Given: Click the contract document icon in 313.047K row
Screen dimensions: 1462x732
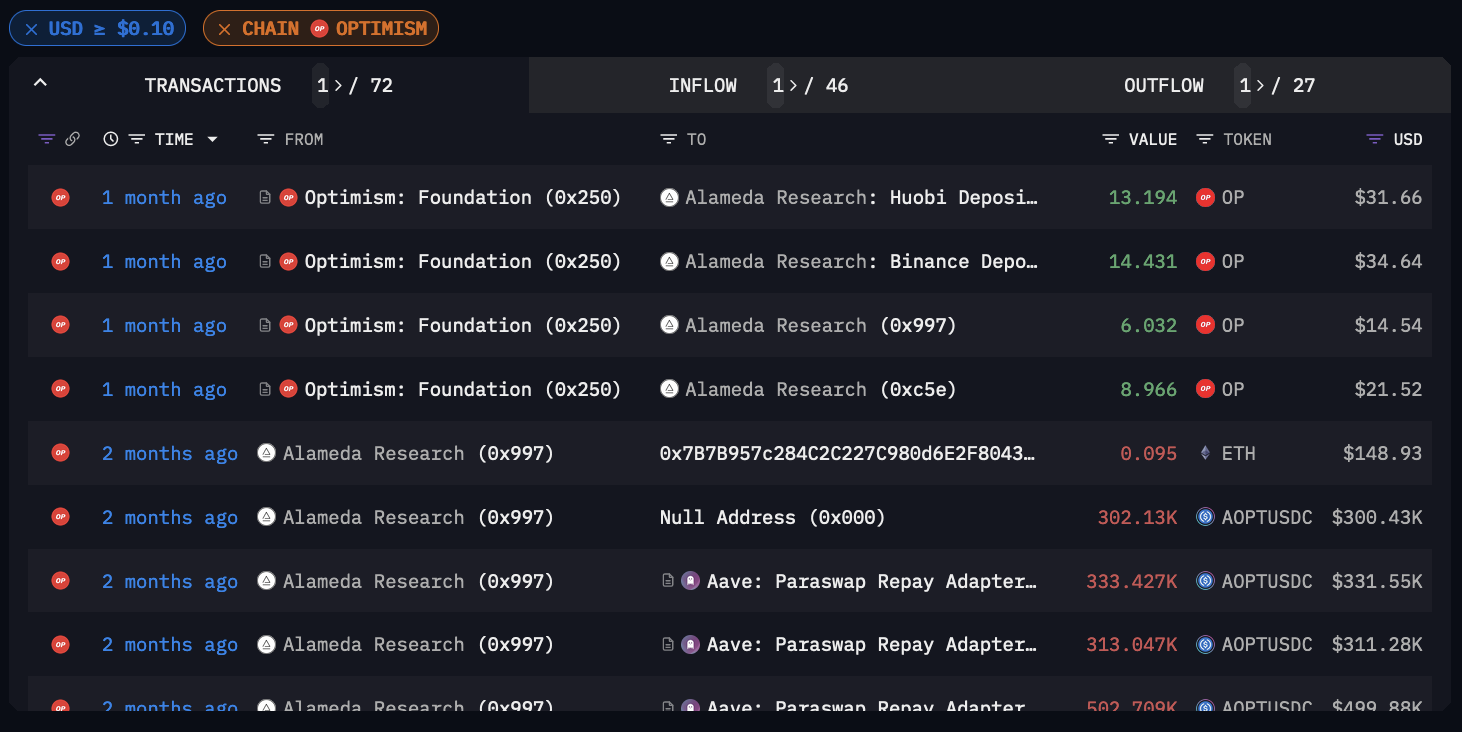Looking at the screenshot, I should pos(668,646).
